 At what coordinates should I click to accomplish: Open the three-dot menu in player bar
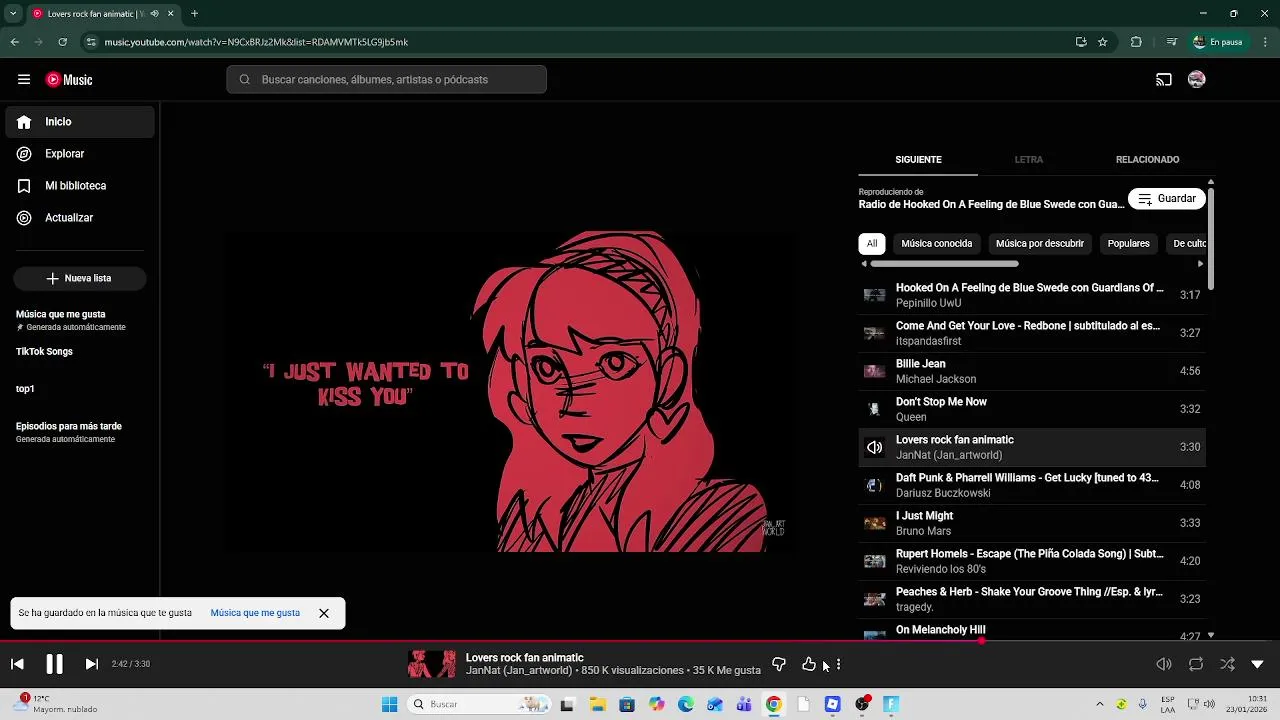pos(838,664)
